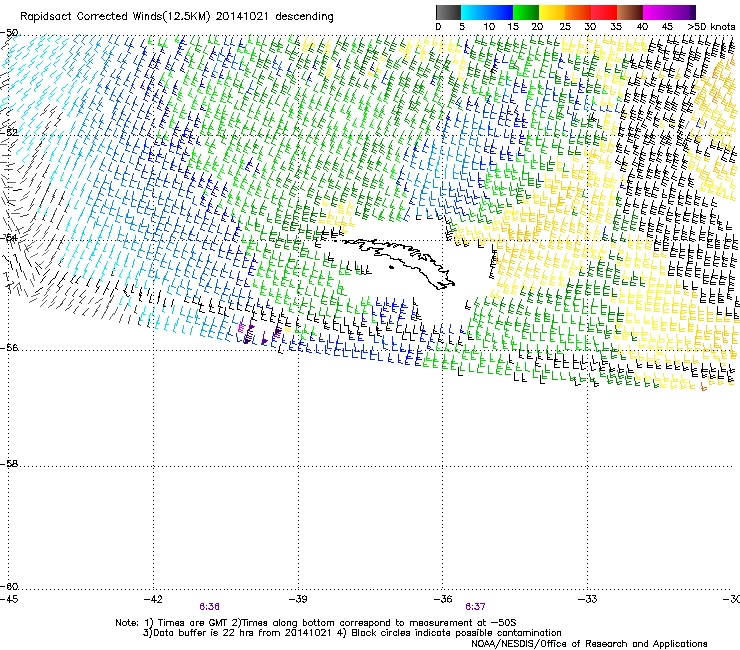Click the South Georgia island outline
The image size is (740, 650).
pyautogui.click(x=399, y=262)
